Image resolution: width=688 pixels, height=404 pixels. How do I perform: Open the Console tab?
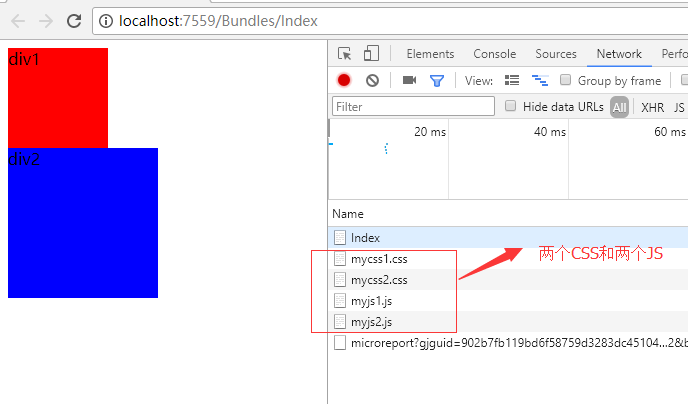(494, 54)
